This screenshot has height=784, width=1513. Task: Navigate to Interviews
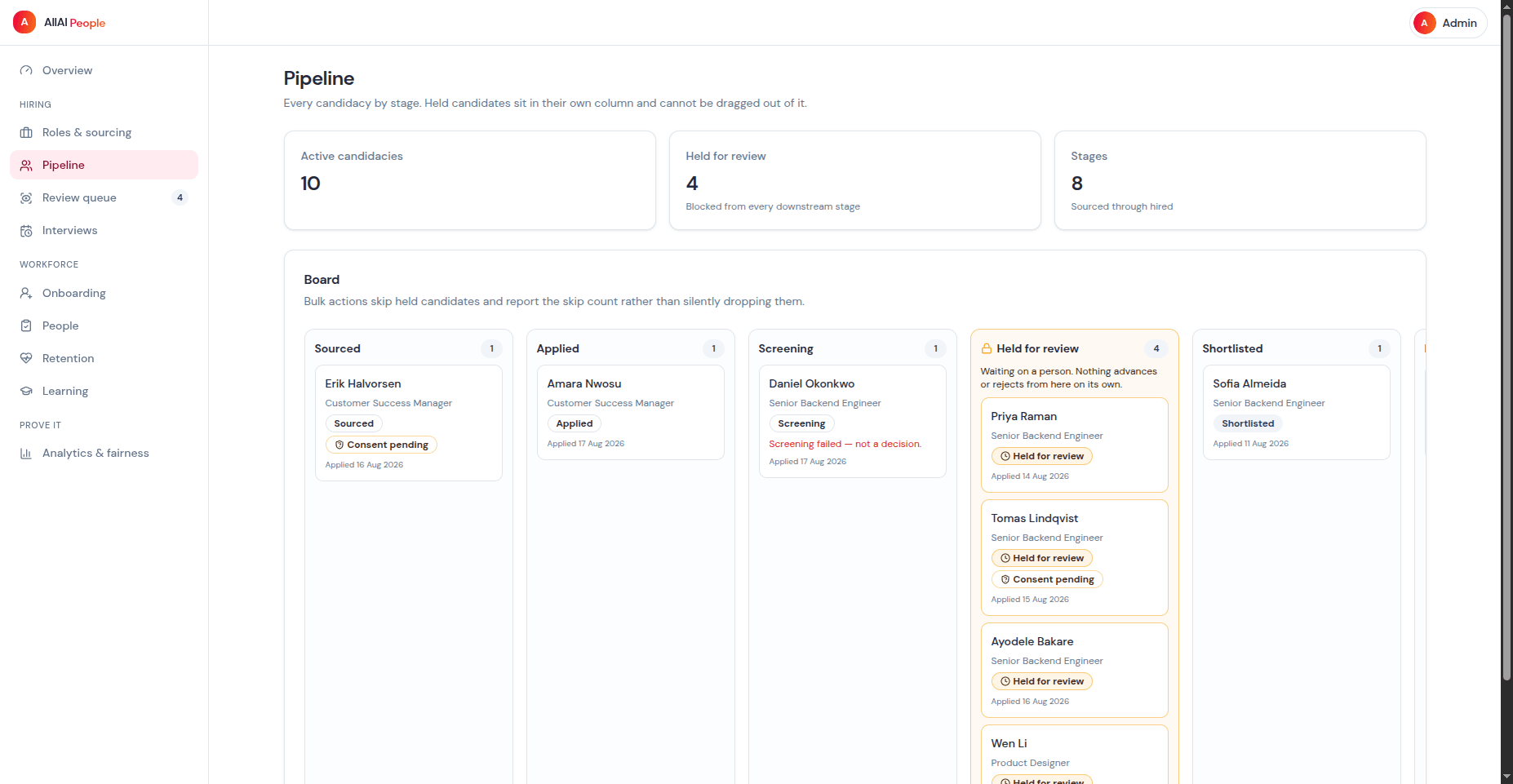(104, 230)
